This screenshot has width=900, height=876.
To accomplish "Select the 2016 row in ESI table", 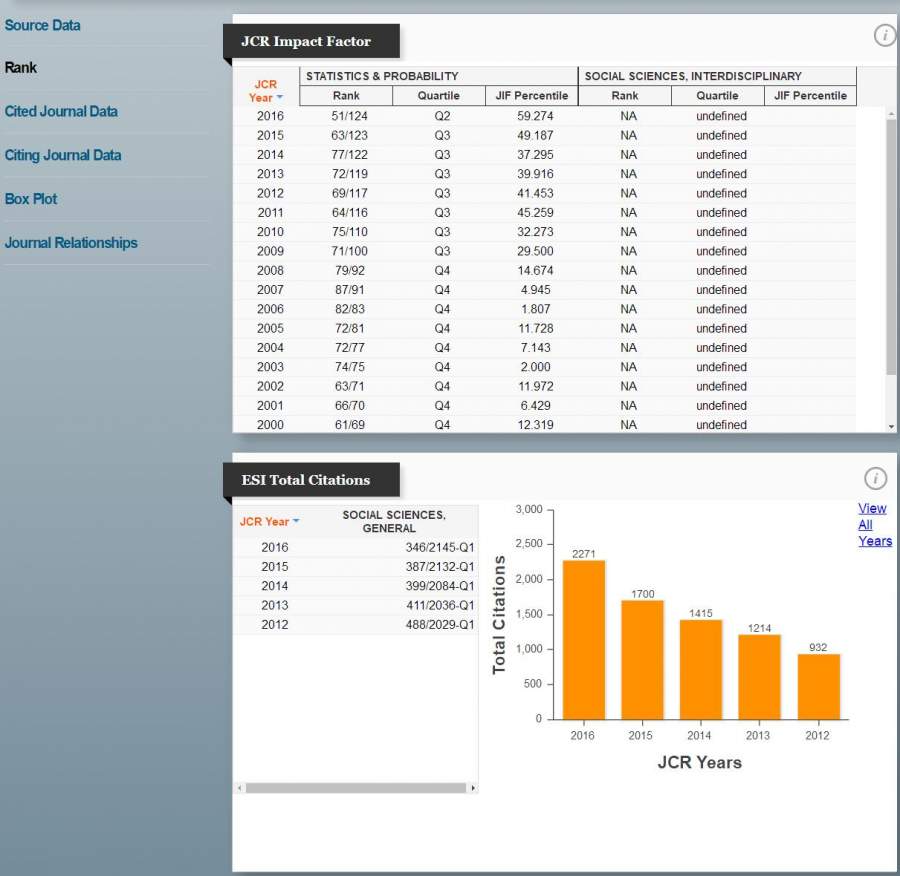I will coord(356,547).
